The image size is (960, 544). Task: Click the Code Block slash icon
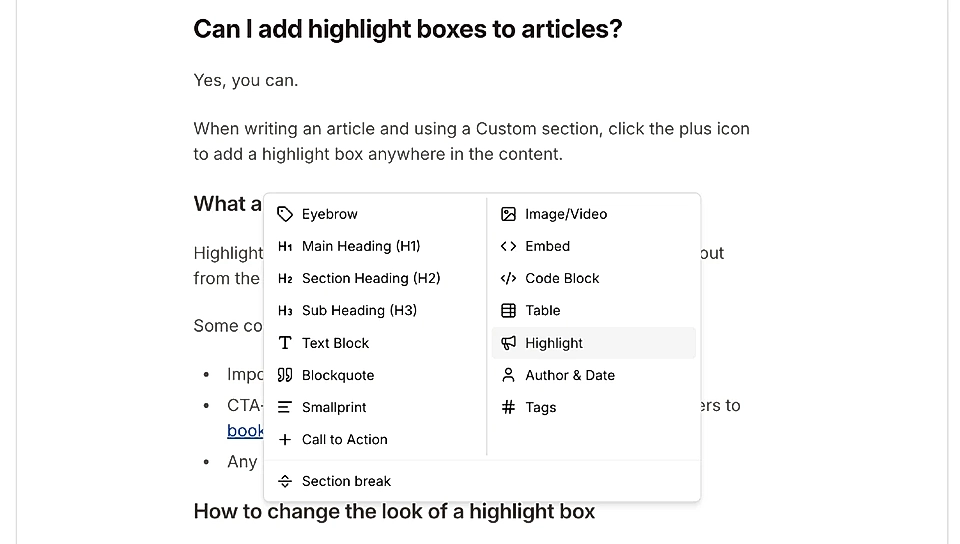(508, 278)
